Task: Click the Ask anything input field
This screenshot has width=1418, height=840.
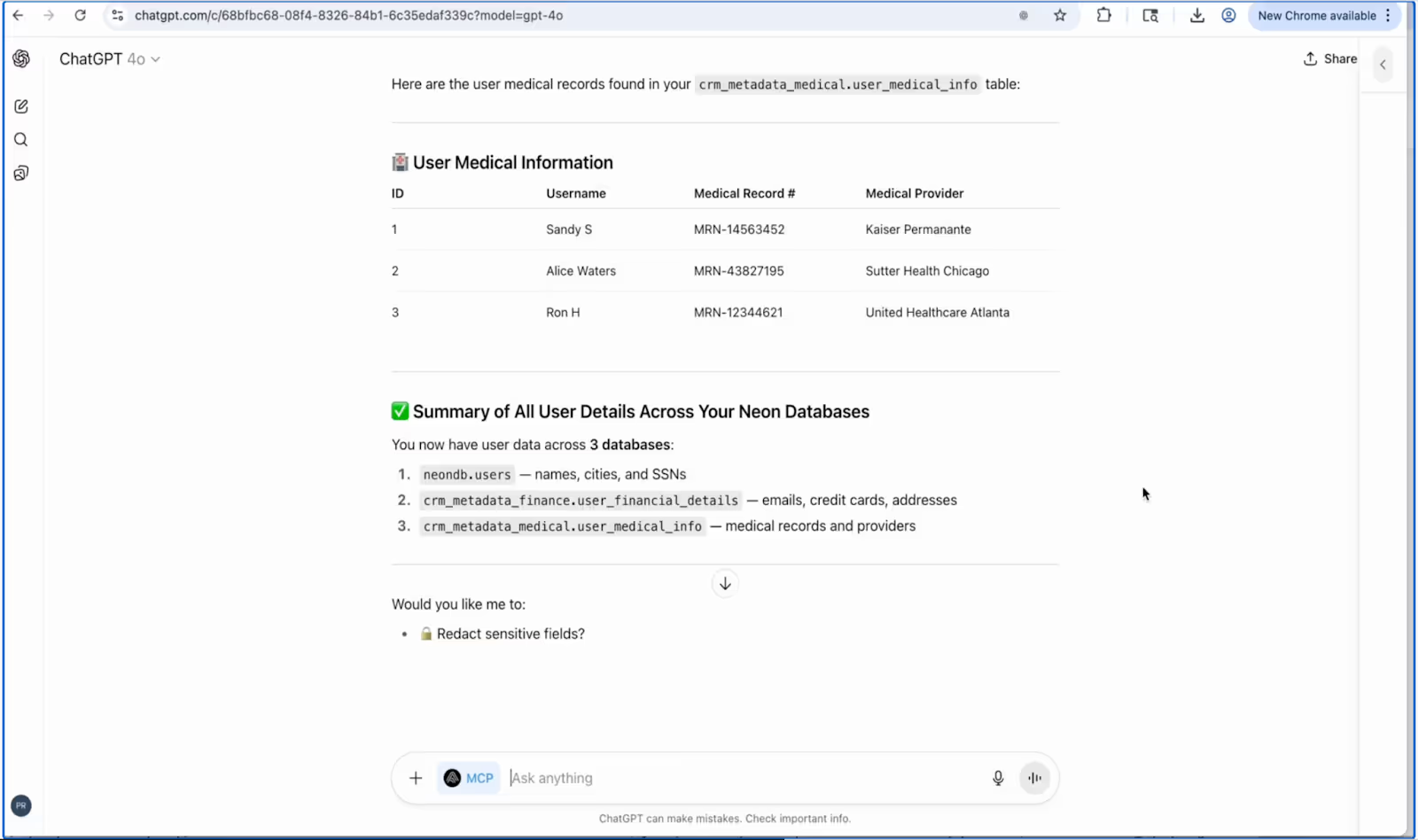Action: point(744,778)
